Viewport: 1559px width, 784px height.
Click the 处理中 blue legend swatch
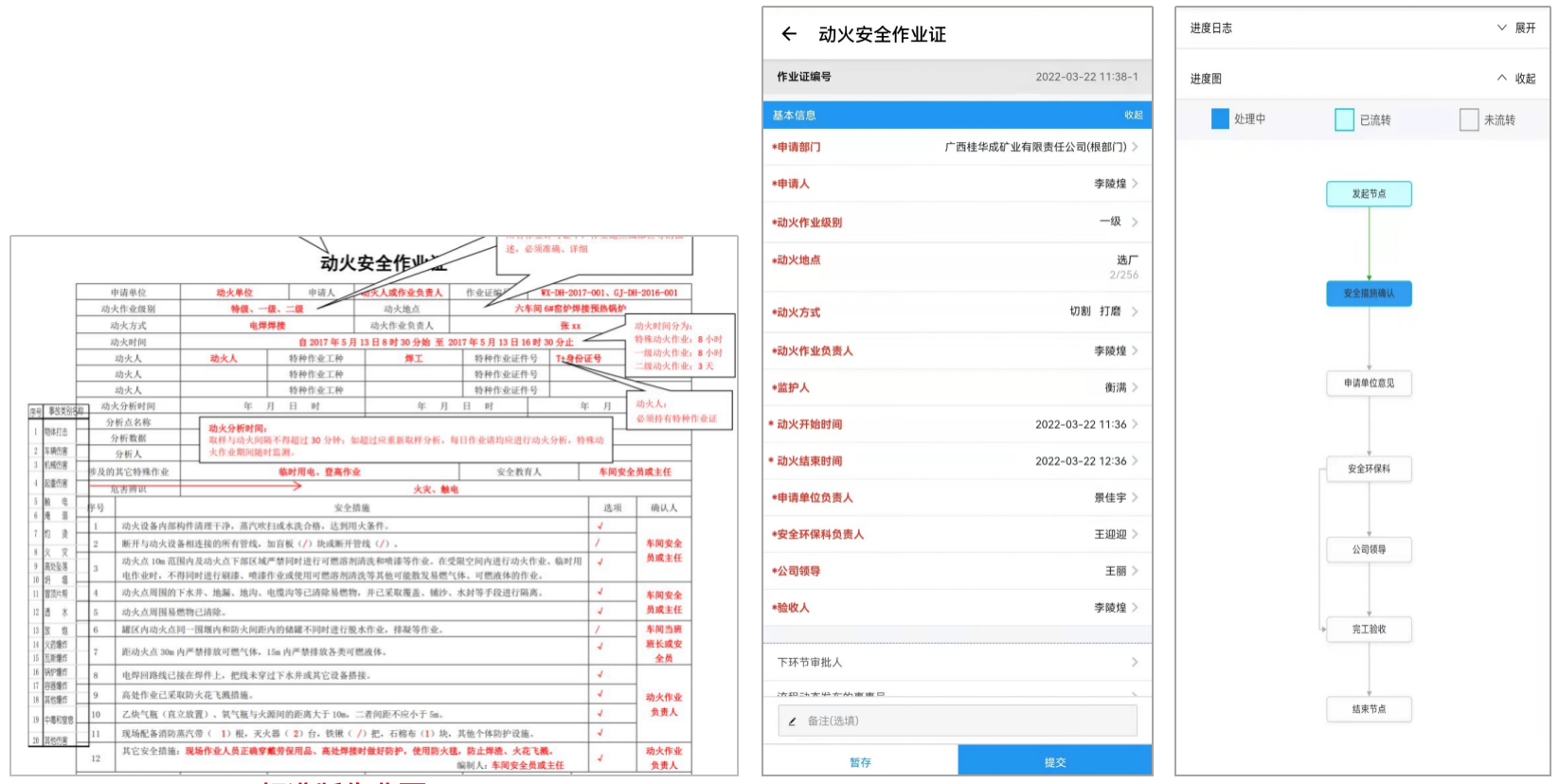coord(1220,118)
